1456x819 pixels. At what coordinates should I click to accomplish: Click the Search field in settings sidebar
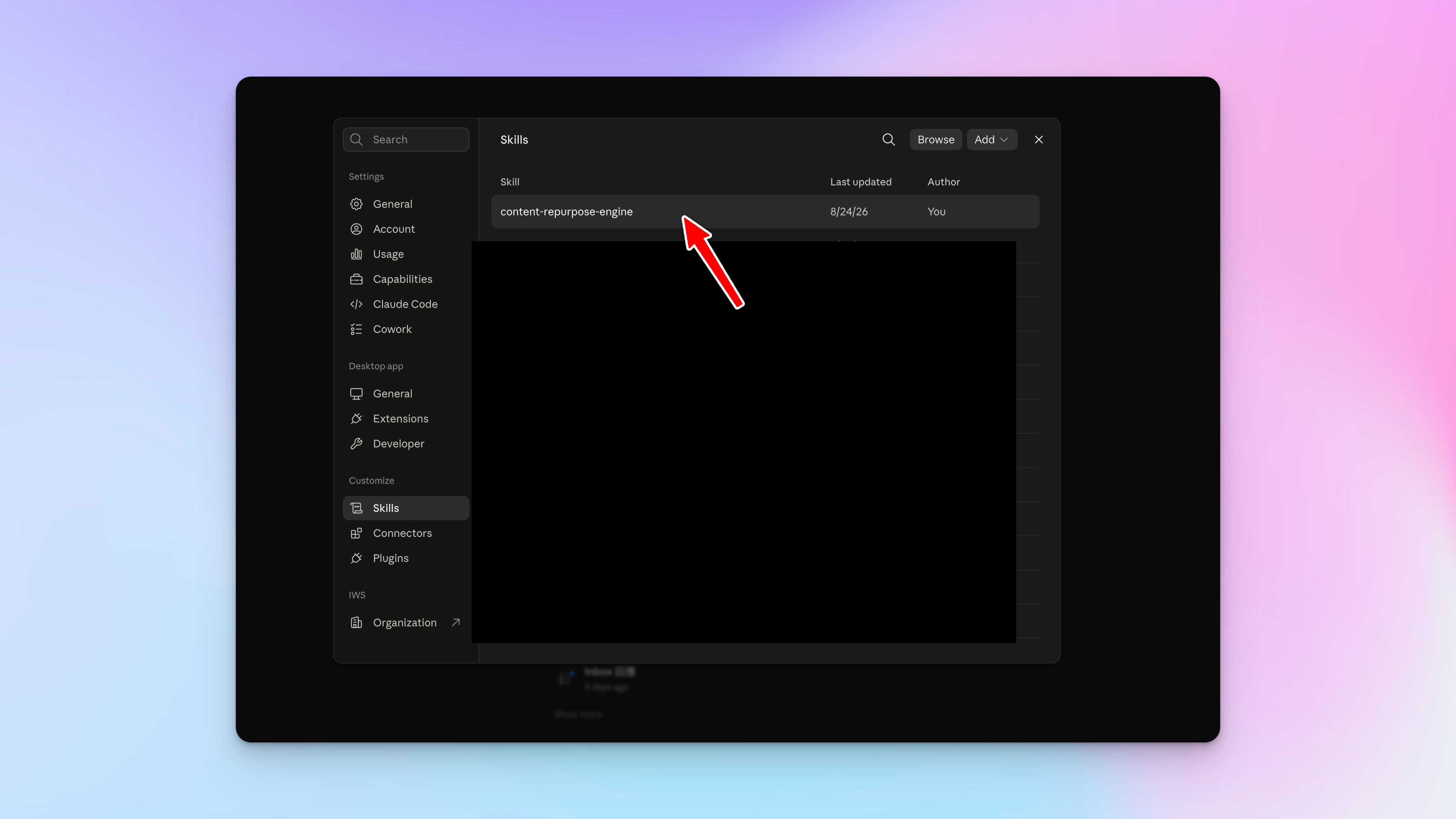tap(406, 140)
